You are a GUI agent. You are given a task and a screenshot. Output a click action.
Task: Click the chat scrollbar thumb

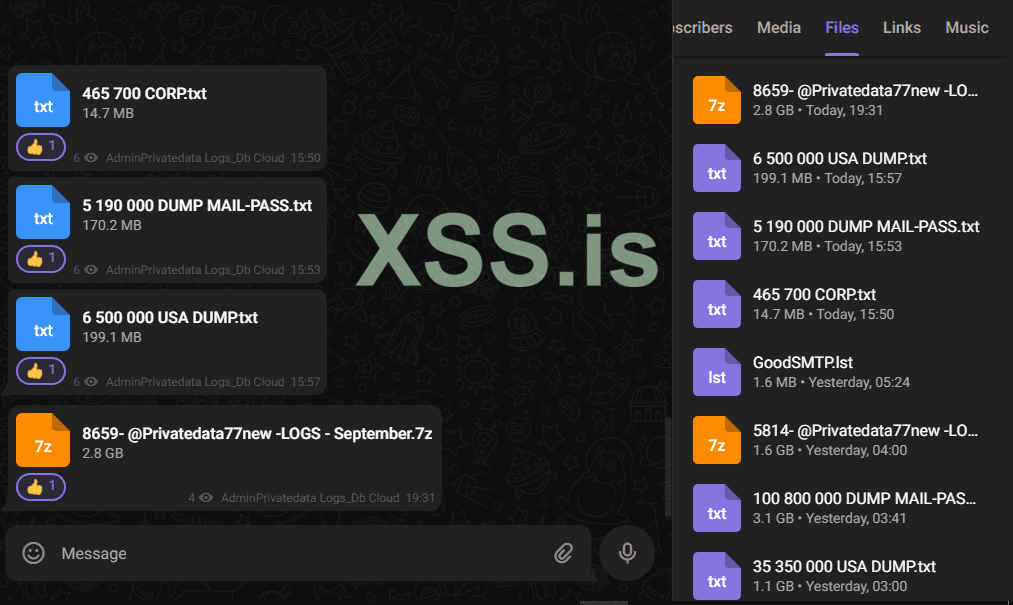668,467
